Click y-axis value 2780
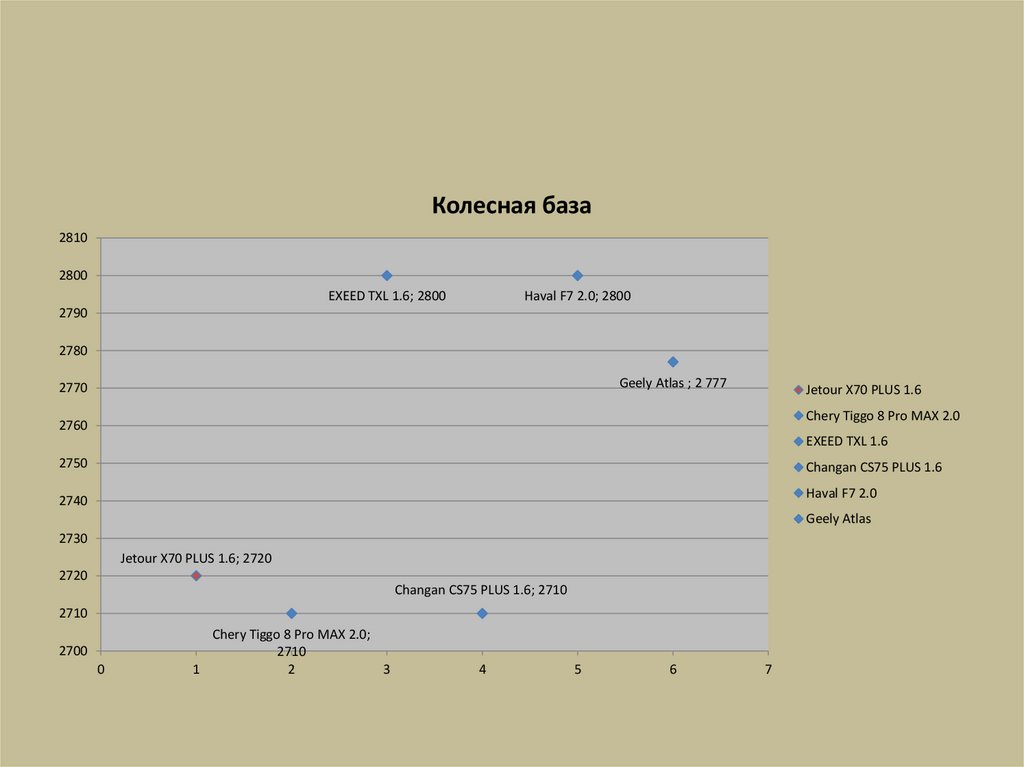The width and height of the screenshot is (1024, 767). coord(73,351)
